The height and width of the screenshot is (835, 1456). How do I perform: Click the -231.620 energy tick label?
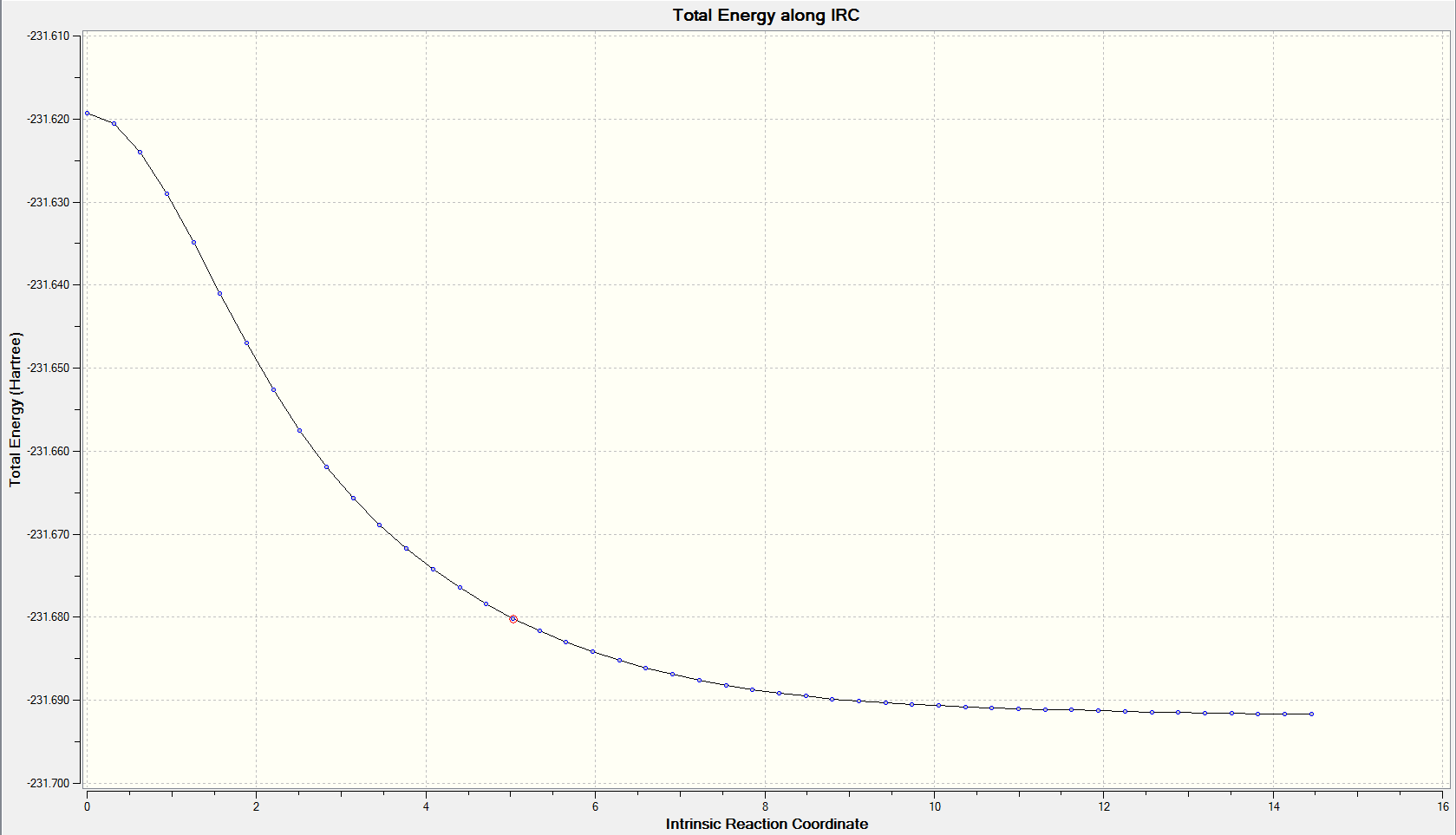pos(49,119)
